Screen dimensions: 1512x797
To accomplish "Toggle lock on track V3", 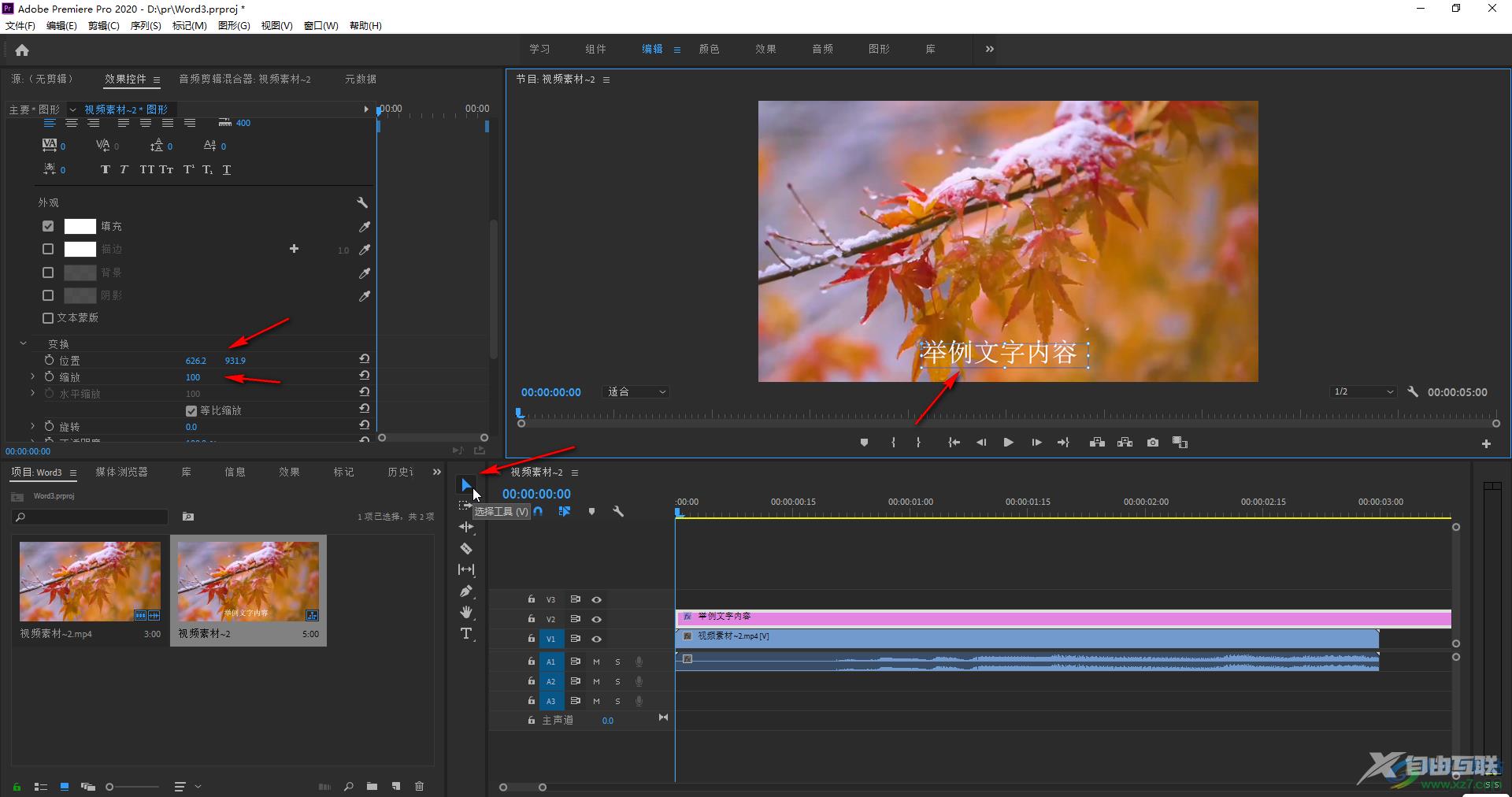I will coord(532,599).
